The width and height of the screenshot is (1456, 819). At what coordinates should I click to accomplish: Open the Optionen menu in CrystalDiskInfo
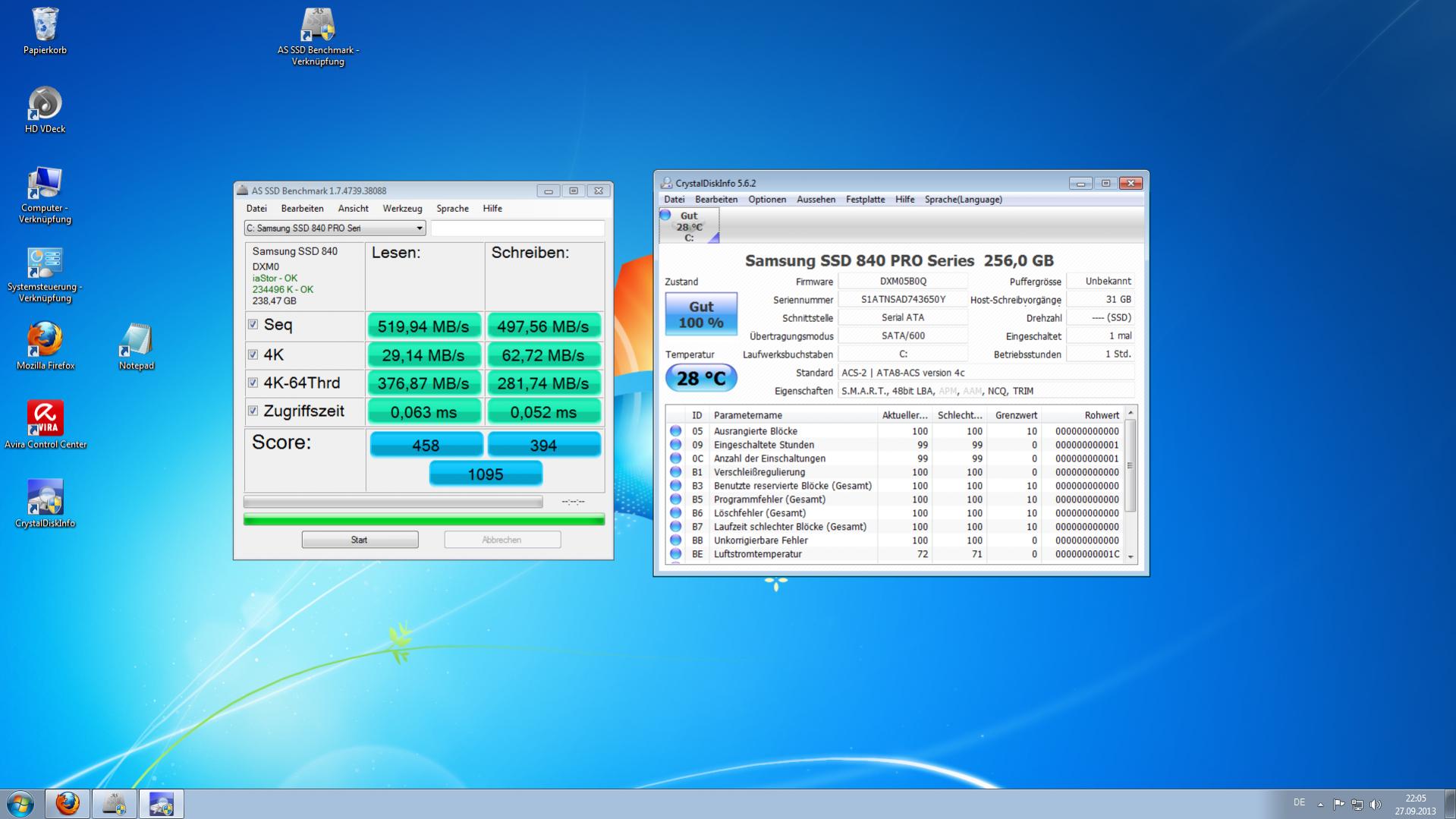coord(767,200)
